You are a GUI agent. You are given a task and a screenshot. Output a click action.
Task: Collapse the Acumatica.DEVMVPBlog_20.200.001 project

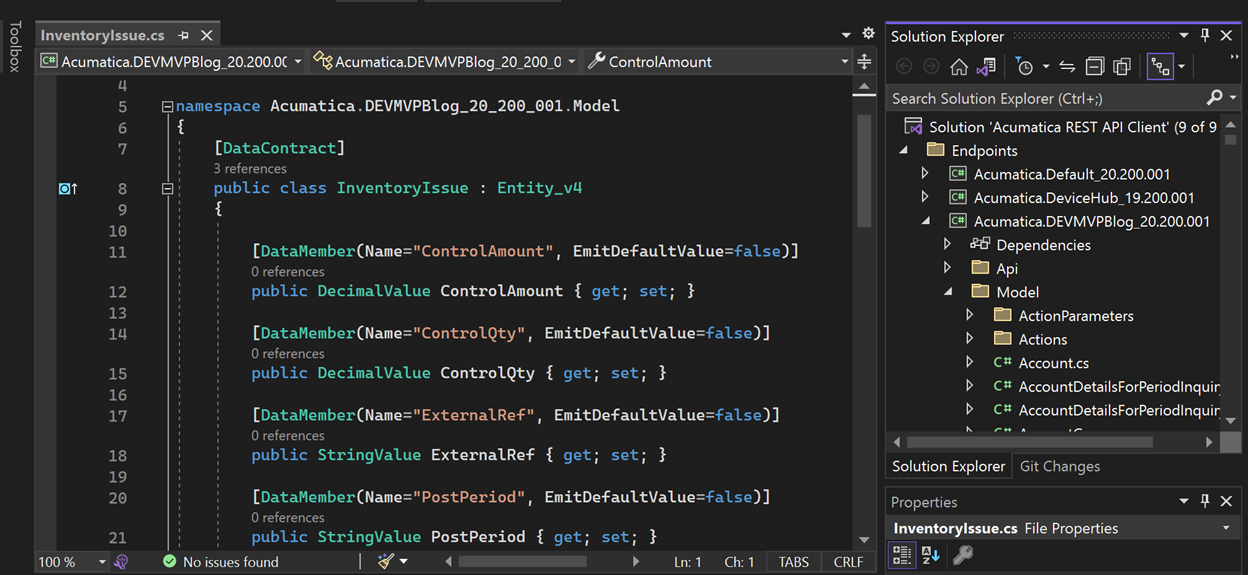[925, 221]
